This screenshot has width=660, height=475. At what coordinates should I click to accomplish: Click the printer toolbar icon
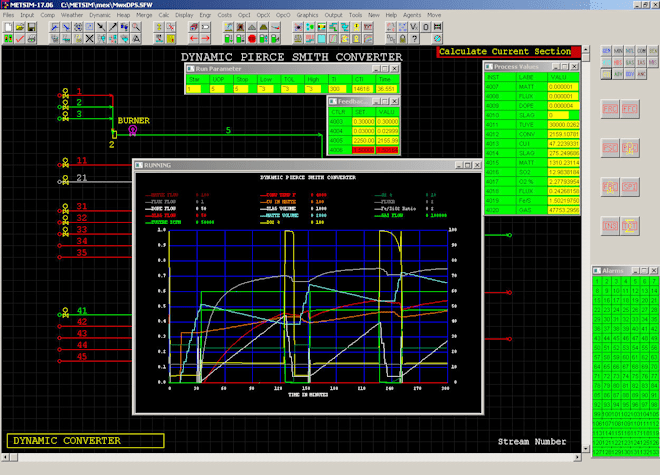tap(31, 39)
